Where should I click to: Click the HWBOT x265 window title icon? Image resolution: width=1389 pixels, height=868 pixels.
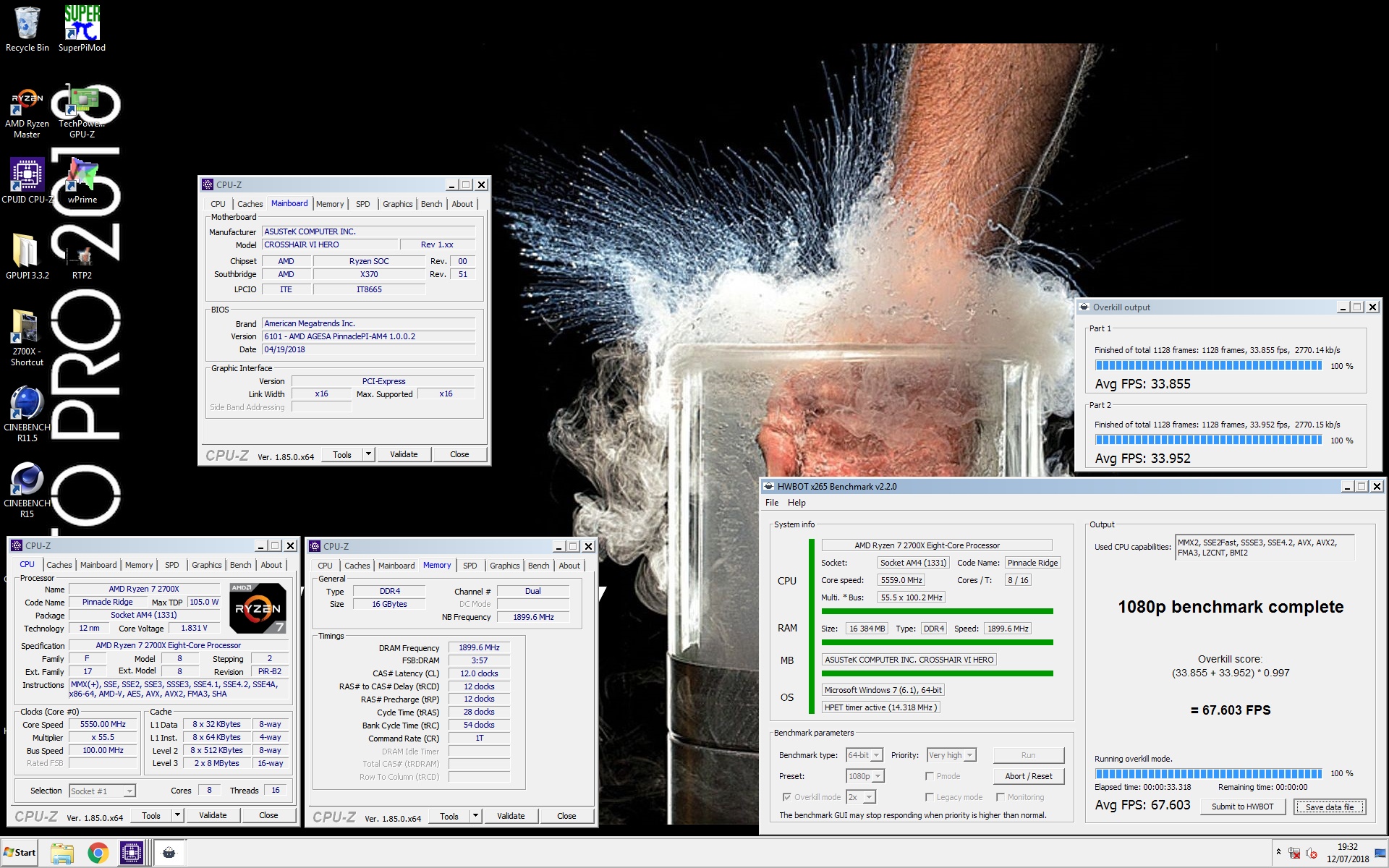[x=769, y=486]
